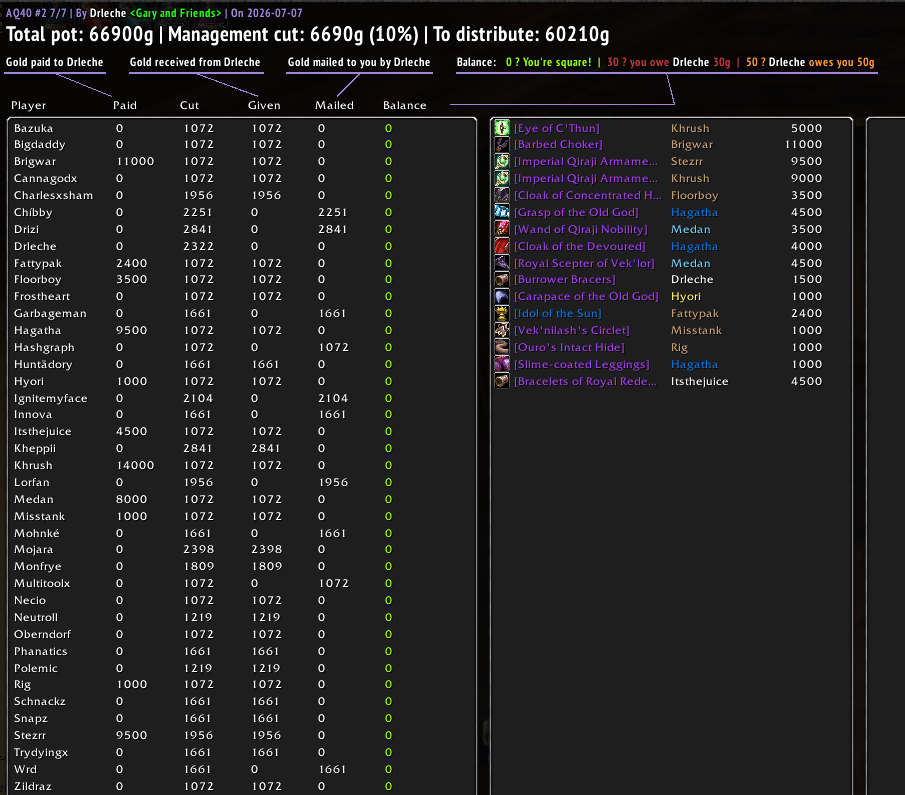905x795 pixels.
Task: Open the [Slime-coated Leggings] item link
Action: tap(582, 364)
